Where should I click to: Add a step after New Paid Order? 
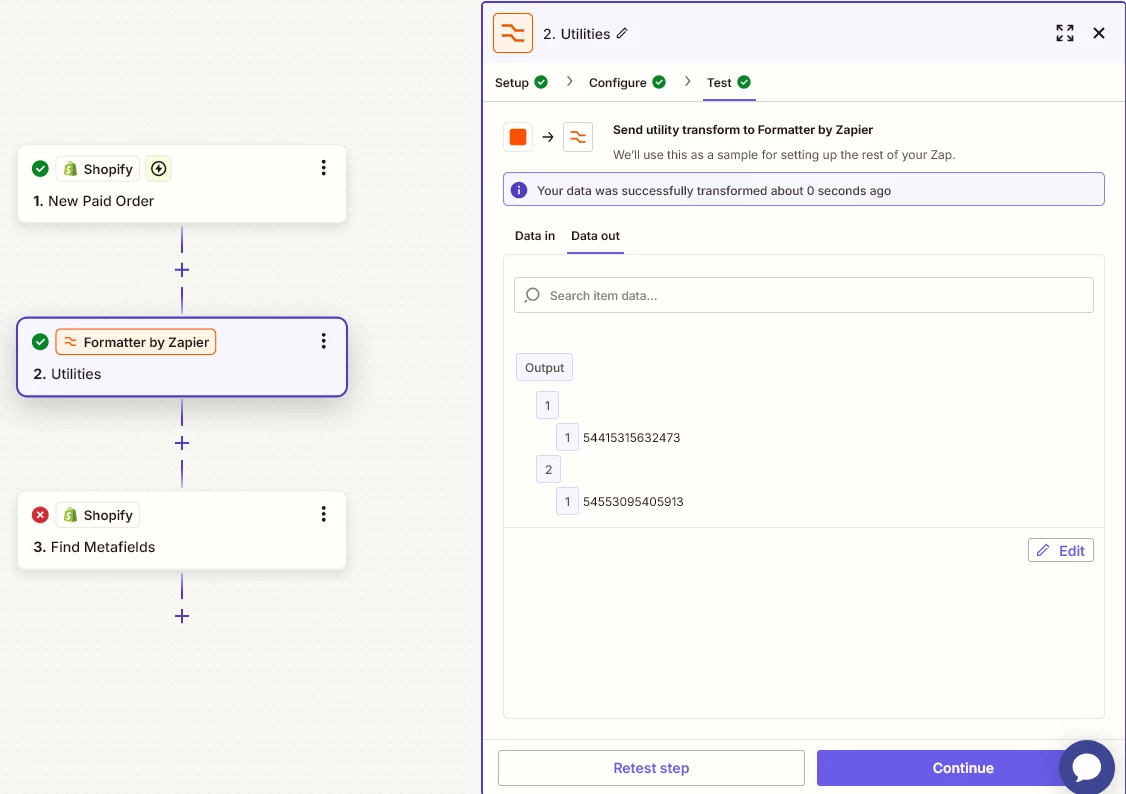182,270
